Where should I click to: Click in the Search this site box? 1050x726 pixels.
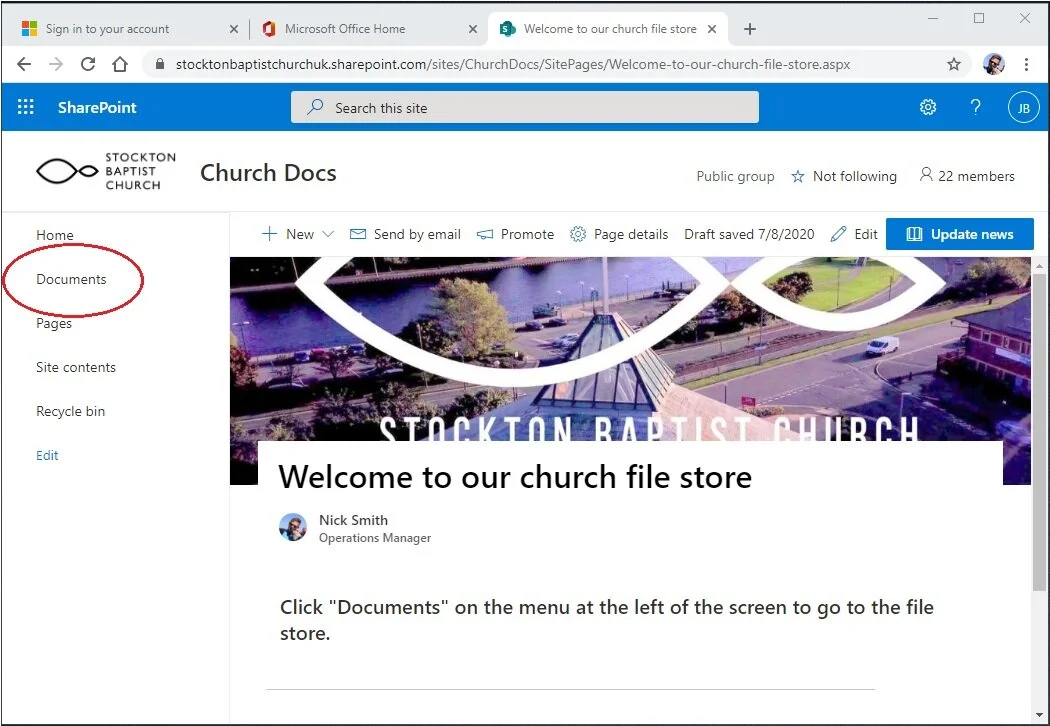tap(525, 107)
